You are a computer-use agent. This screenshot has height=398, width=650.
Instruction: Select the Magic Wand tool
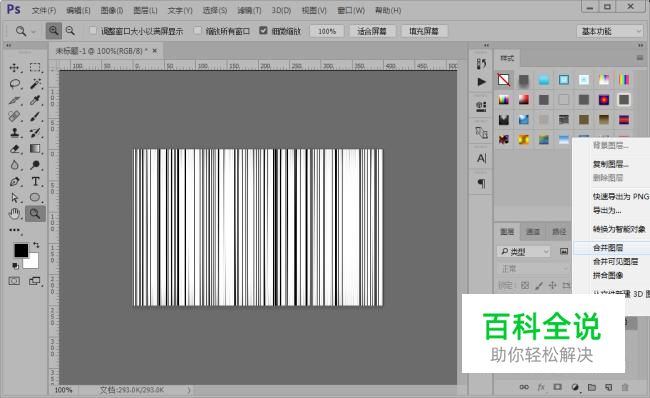(35, 84)
